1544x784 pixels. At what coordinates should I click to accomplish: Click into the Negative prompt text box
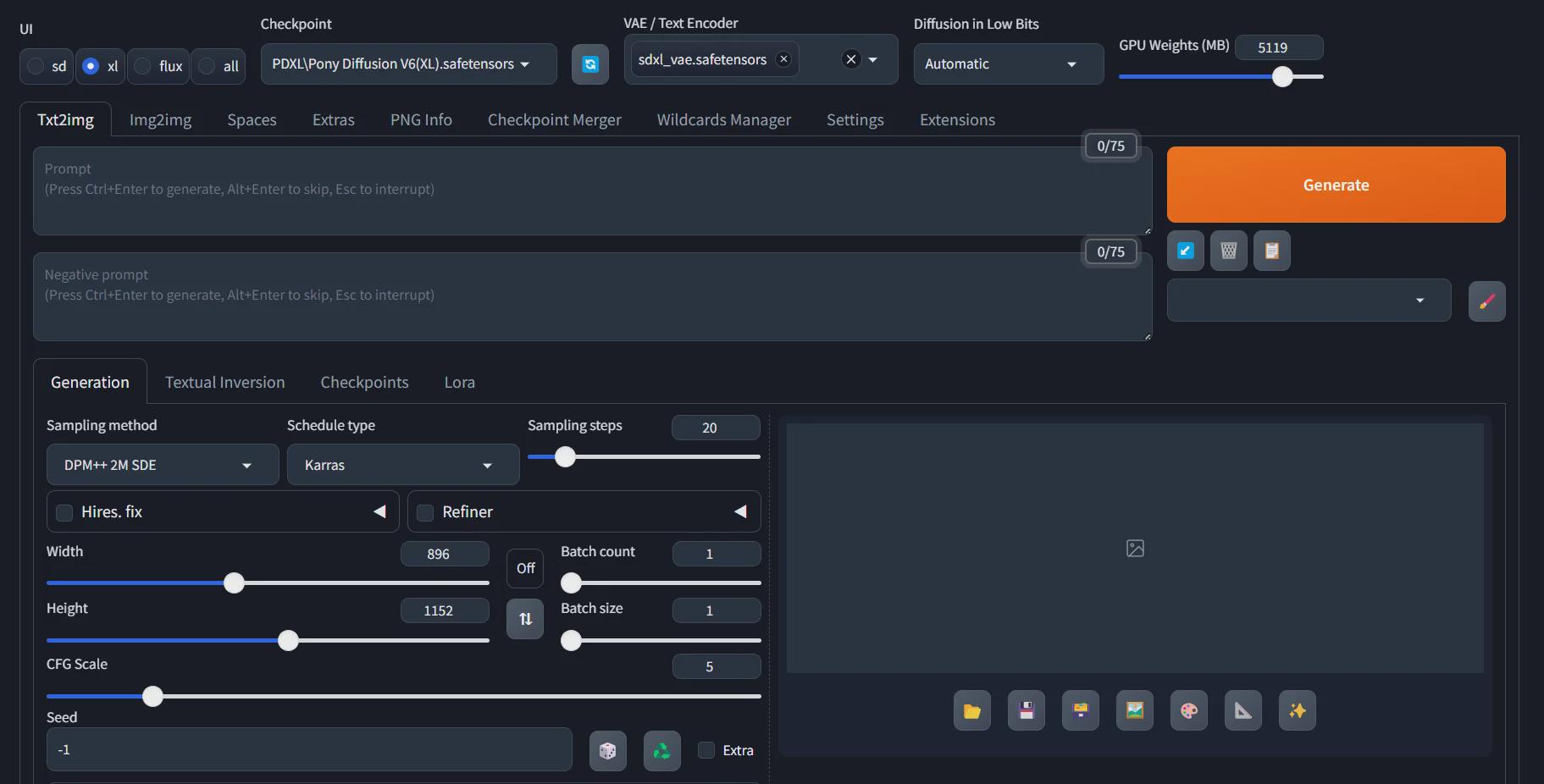pos(592,296)
